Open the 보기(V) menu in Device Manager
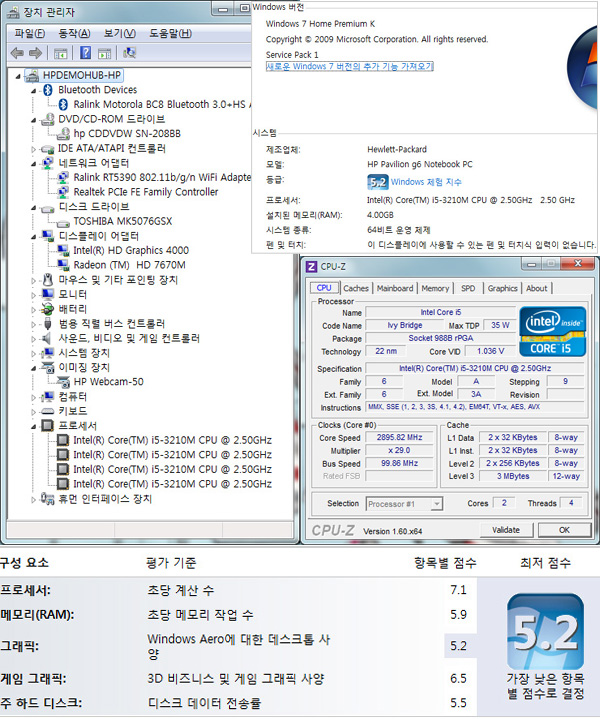Image resolution: width=600 pixels, height=719 pixels. point(119,33)
